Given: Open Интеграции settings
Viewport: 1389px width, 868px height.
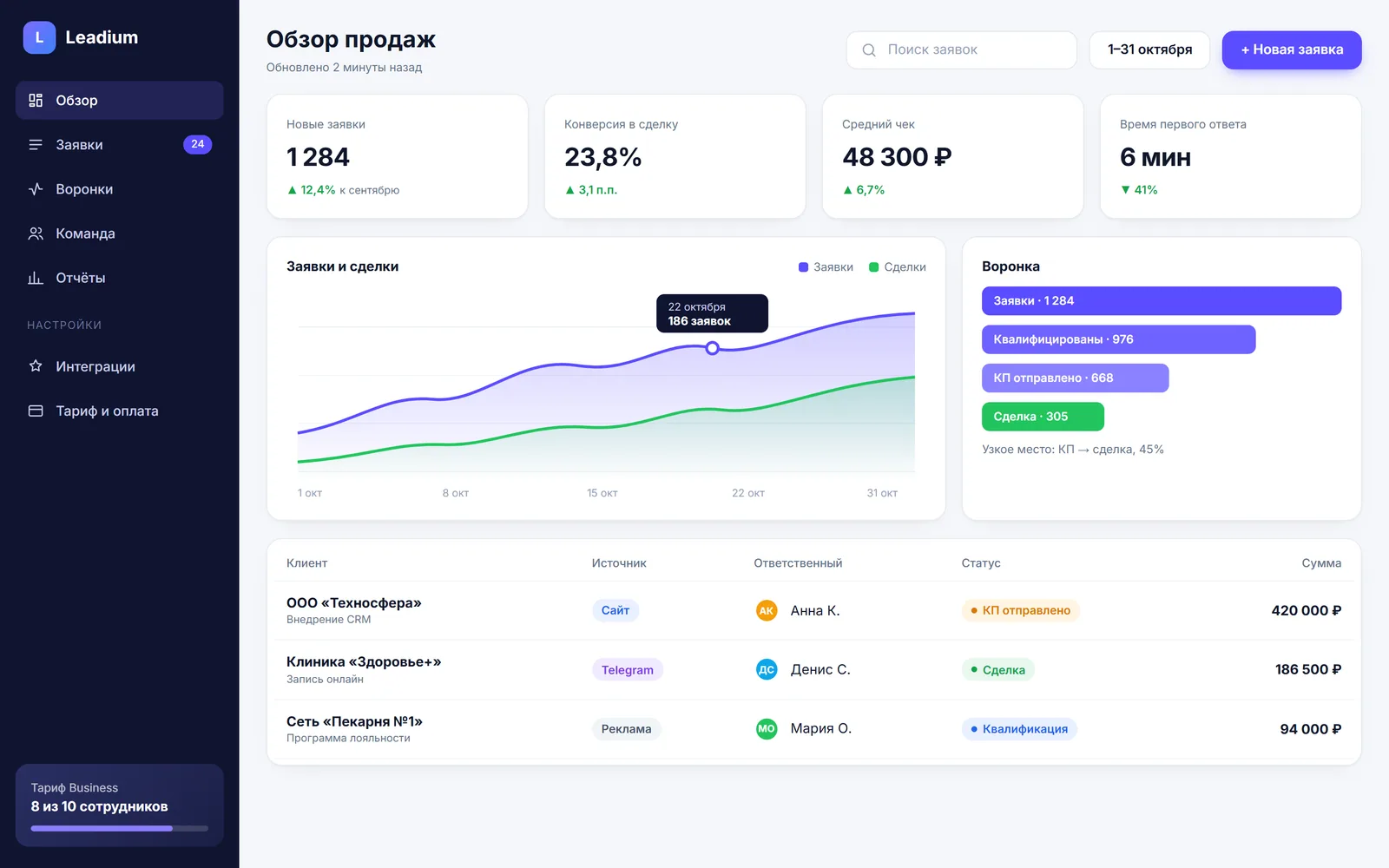Looking at the screenshot, I should [120, 366].
